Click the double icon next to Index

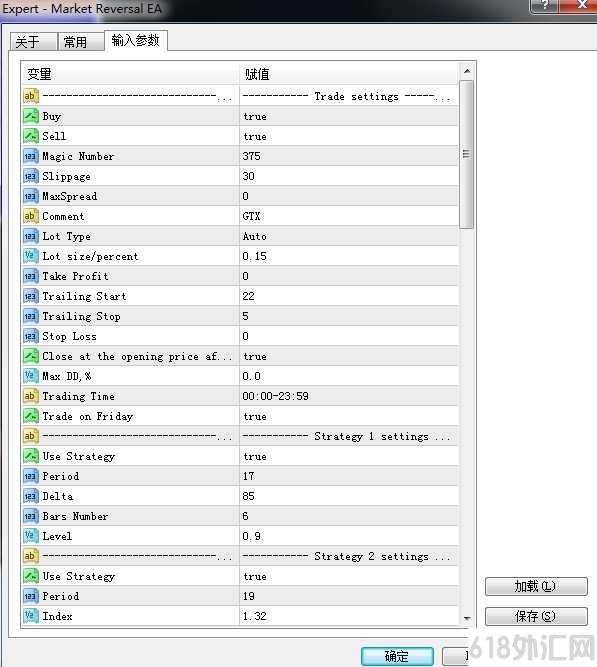coord(31,616)
